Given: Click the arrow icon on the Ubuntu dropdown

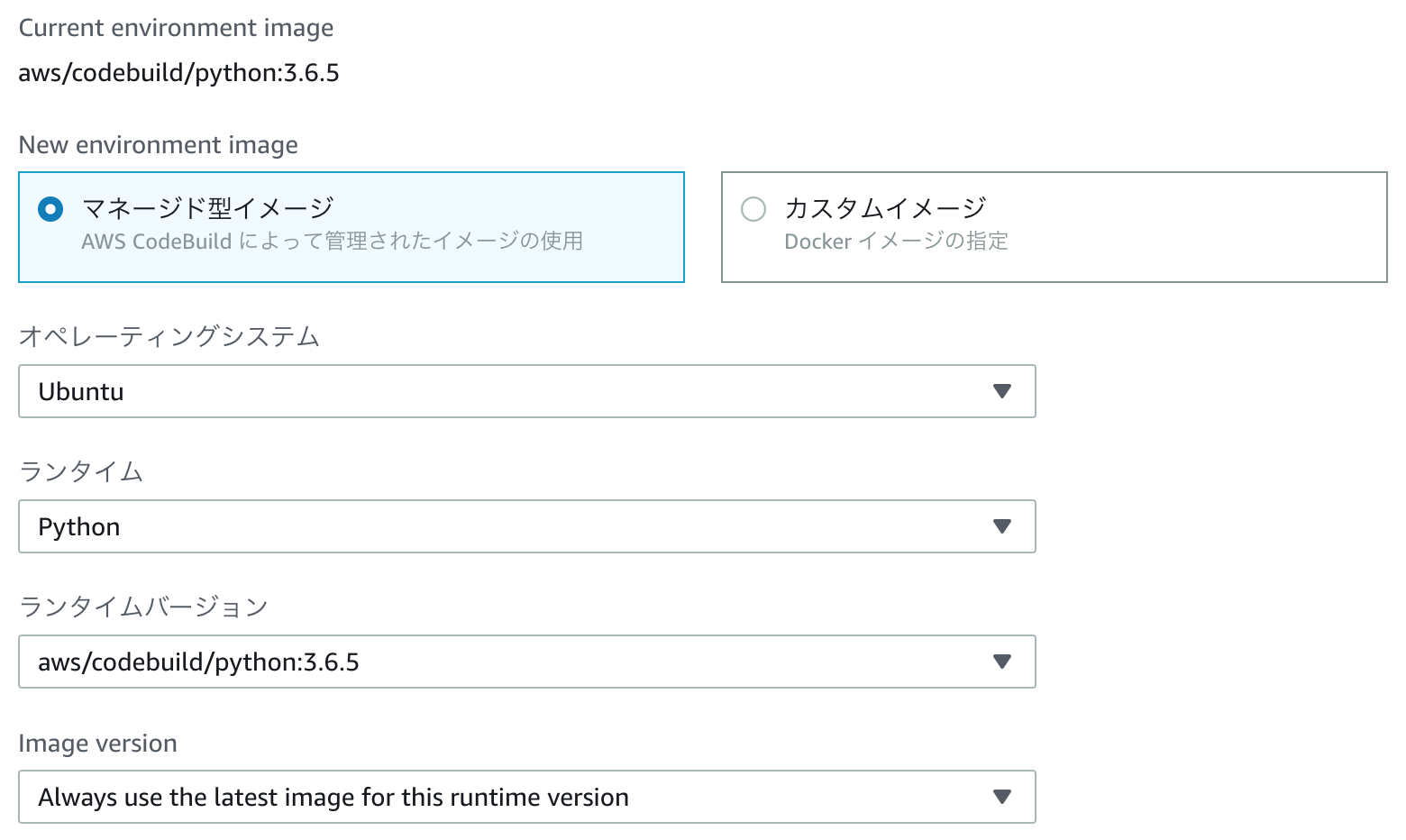Looking at the screenshot, I should pyautogui.click(x=1001, y=391).
